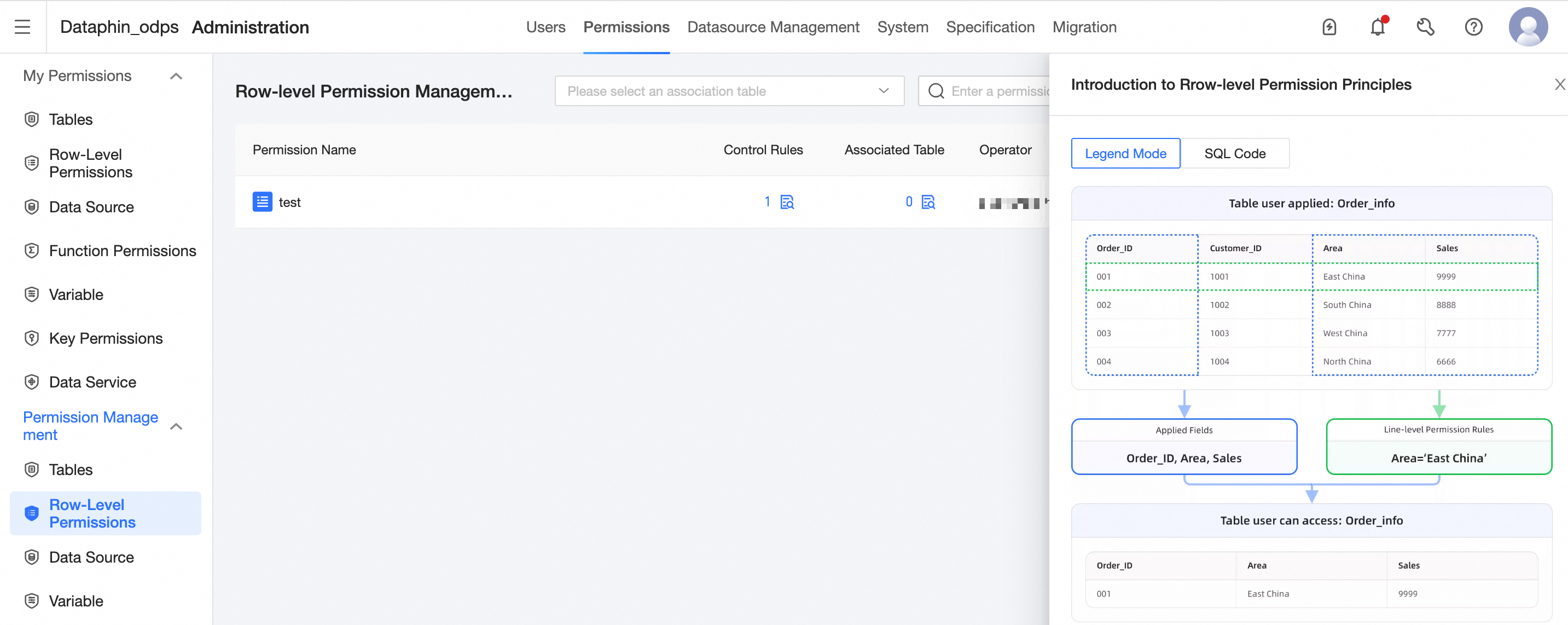Click the help question mark icon
The height and width of the screenshot is (625, 1568).
tap(1474, 27)
